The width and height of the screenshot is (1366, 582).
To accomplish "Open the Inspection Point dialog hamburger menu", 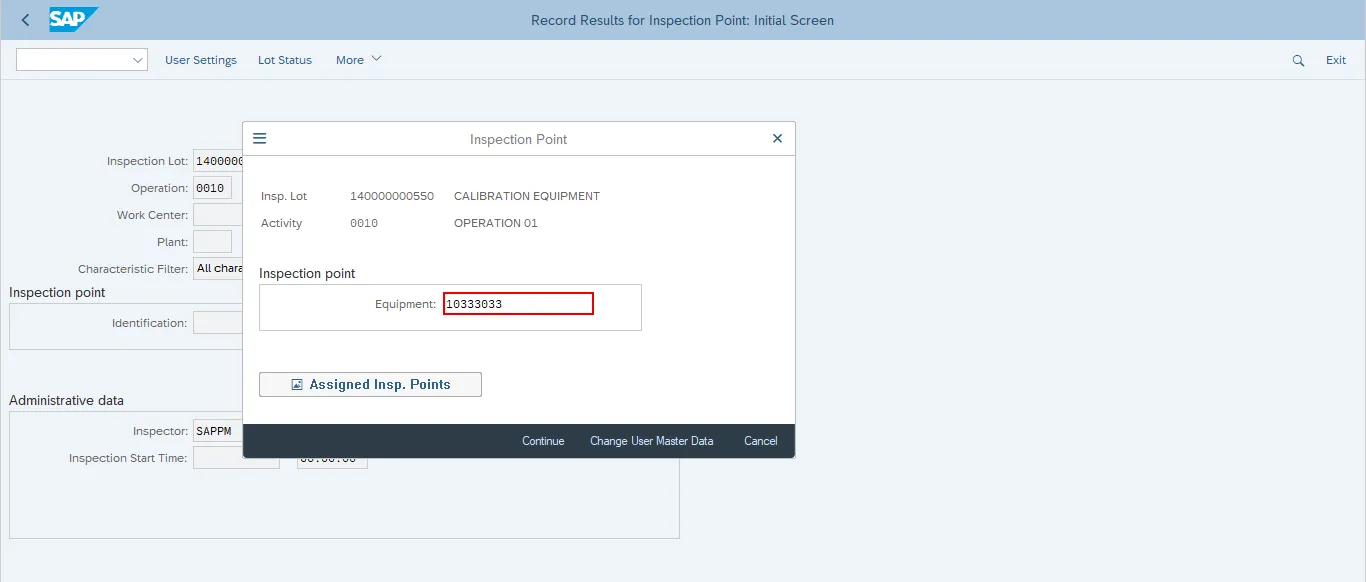I will click(260, 139).
